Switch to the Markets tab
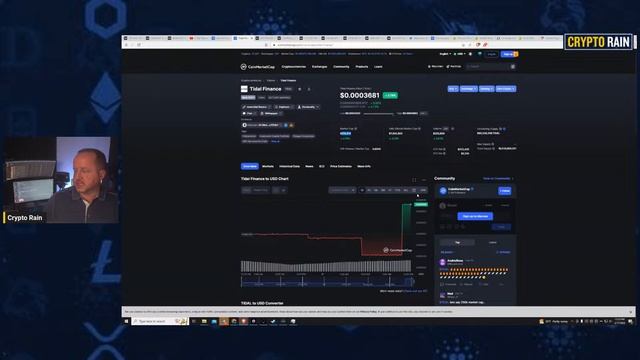 [x=268, y=167]
